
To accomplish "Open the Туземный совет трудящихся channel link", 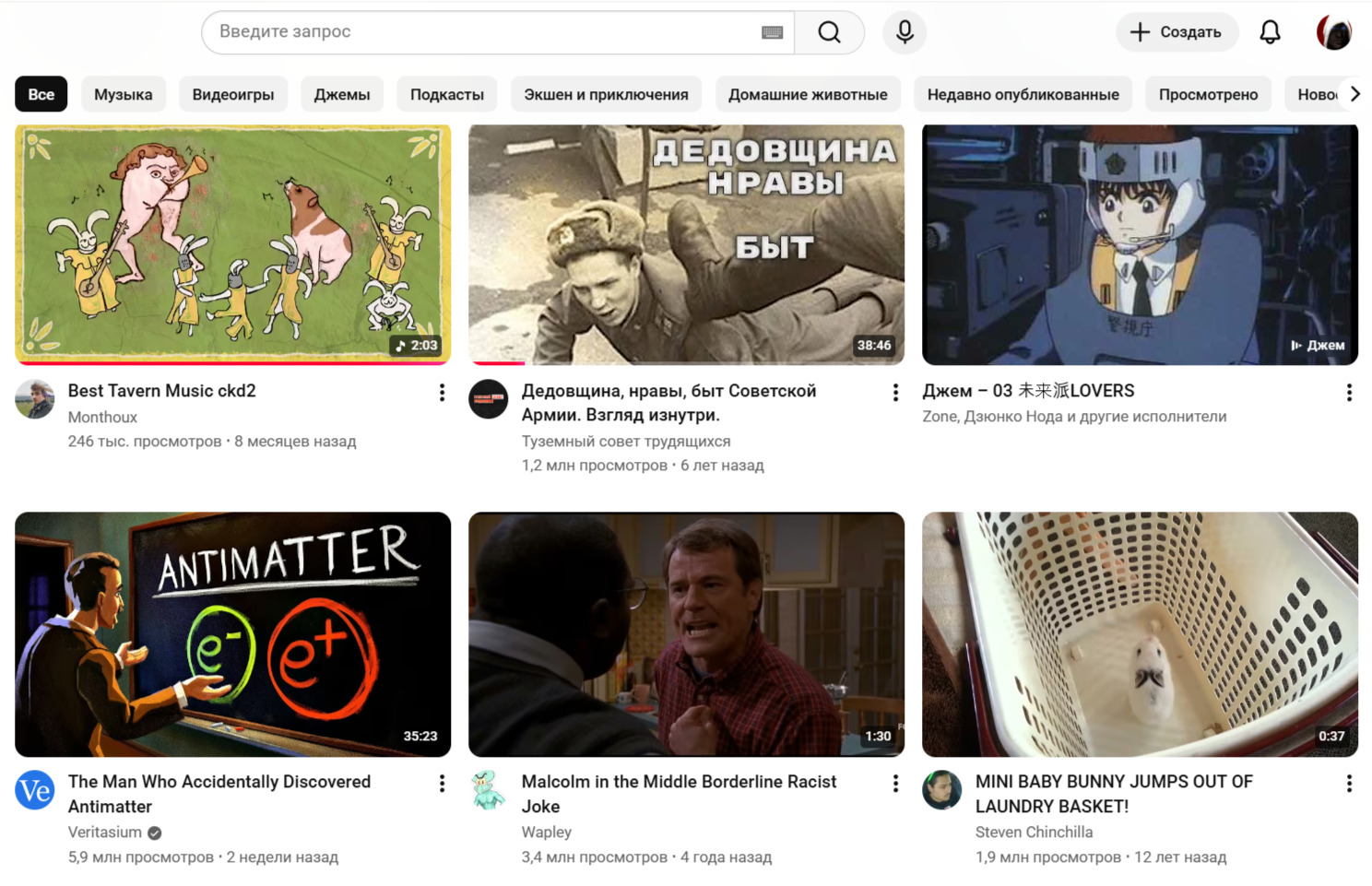I will (625, 442).
